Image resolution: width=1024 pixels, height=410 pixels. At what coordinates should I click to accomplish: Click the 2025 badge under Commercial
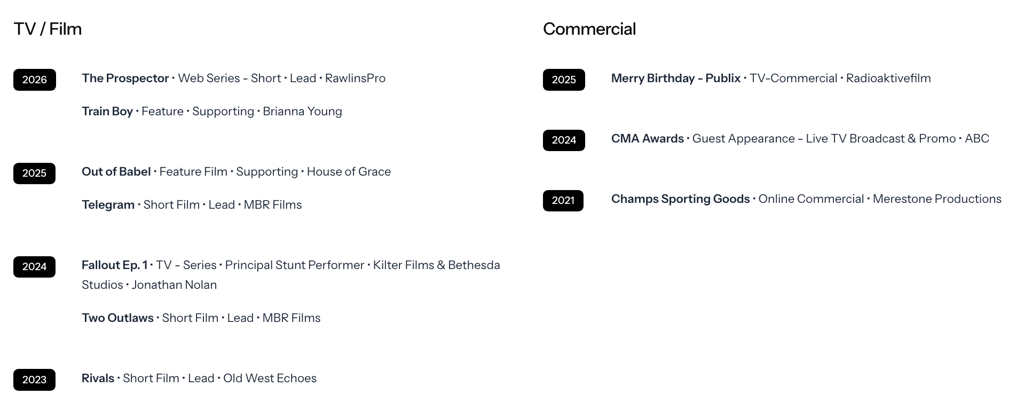(563, 79)
